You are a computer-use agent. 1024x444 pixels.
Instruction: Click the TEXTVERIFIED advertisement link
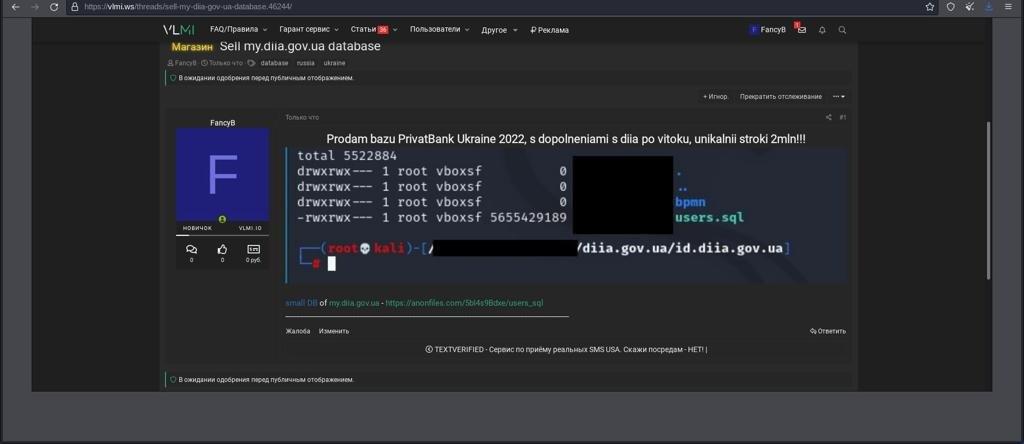(566, 349)
